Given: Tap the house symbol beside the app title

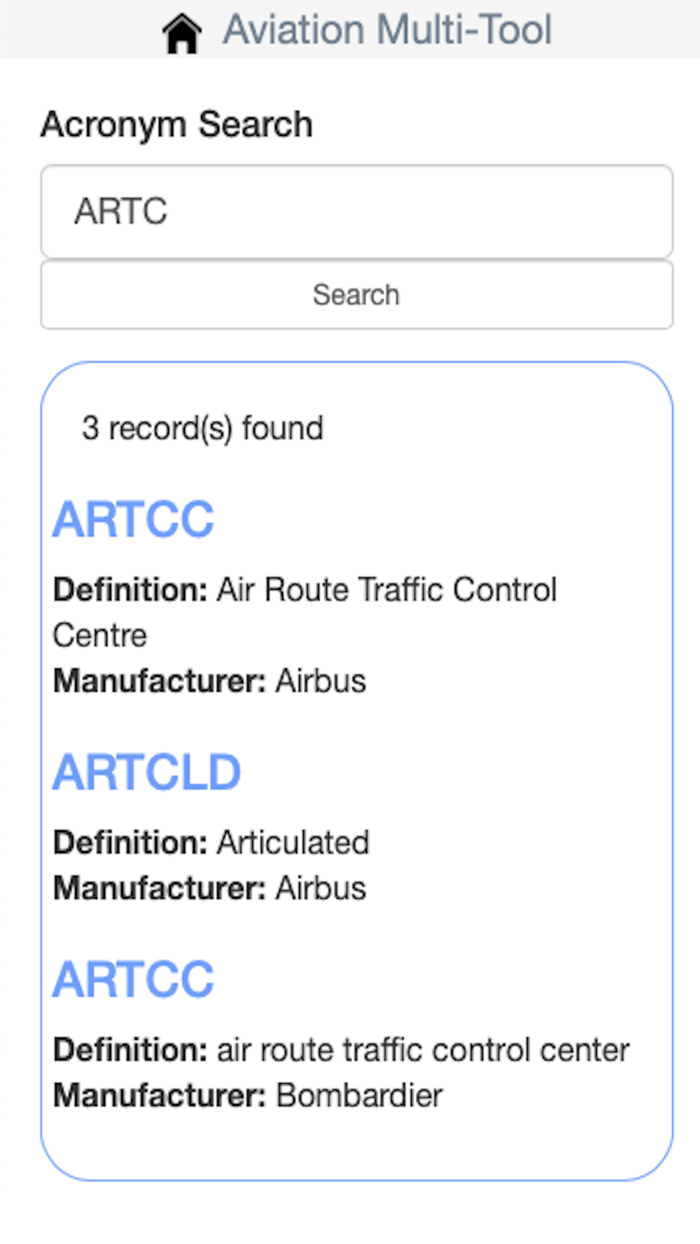Looking at the screenshot, I should click(183, 30).
